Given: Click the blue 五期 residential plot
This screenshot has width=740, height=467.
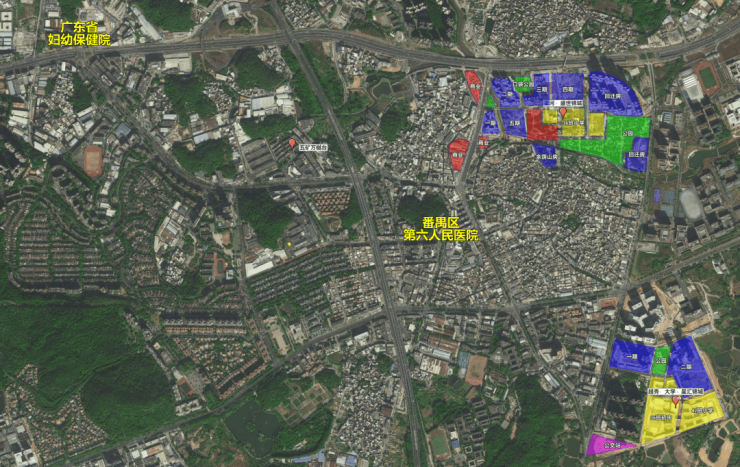Looking at the screenshot, I should pos(513,123).
